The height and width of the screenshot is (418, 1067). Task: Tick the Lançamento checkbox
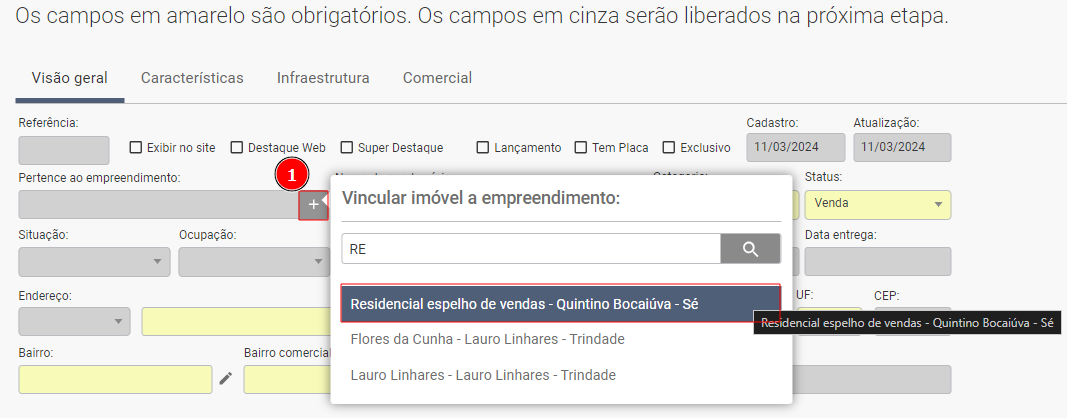482,147
